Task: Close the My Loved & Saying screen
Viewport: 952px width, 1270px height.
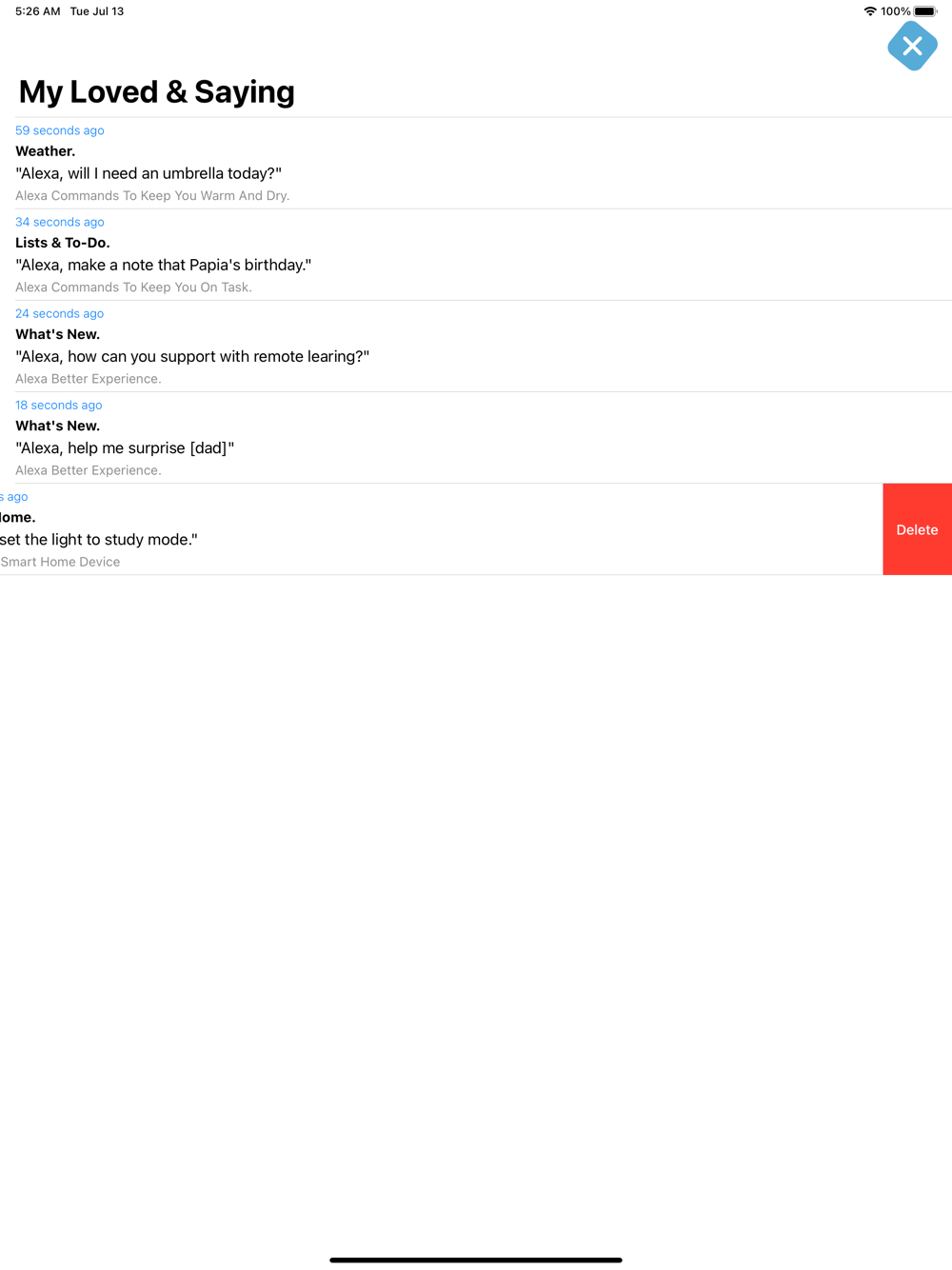Action: pos(912,46)
